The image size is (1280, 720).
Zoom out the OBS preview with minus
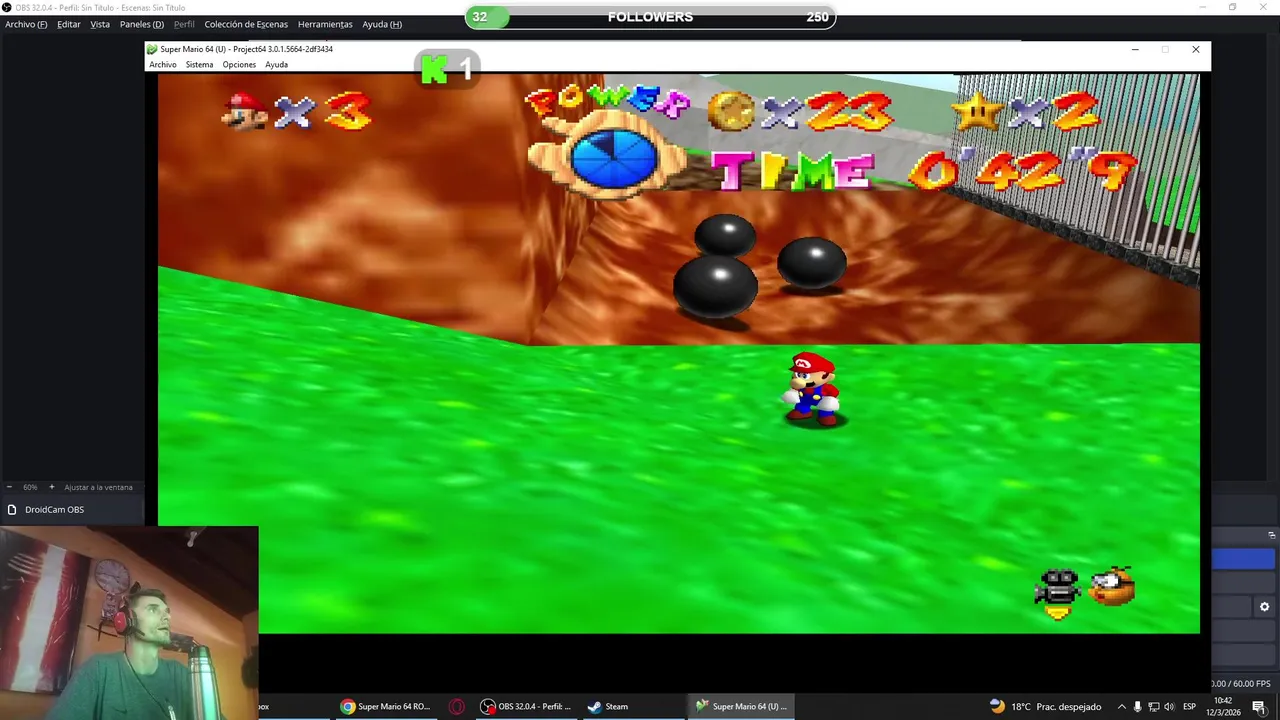(x=9, y=487)
